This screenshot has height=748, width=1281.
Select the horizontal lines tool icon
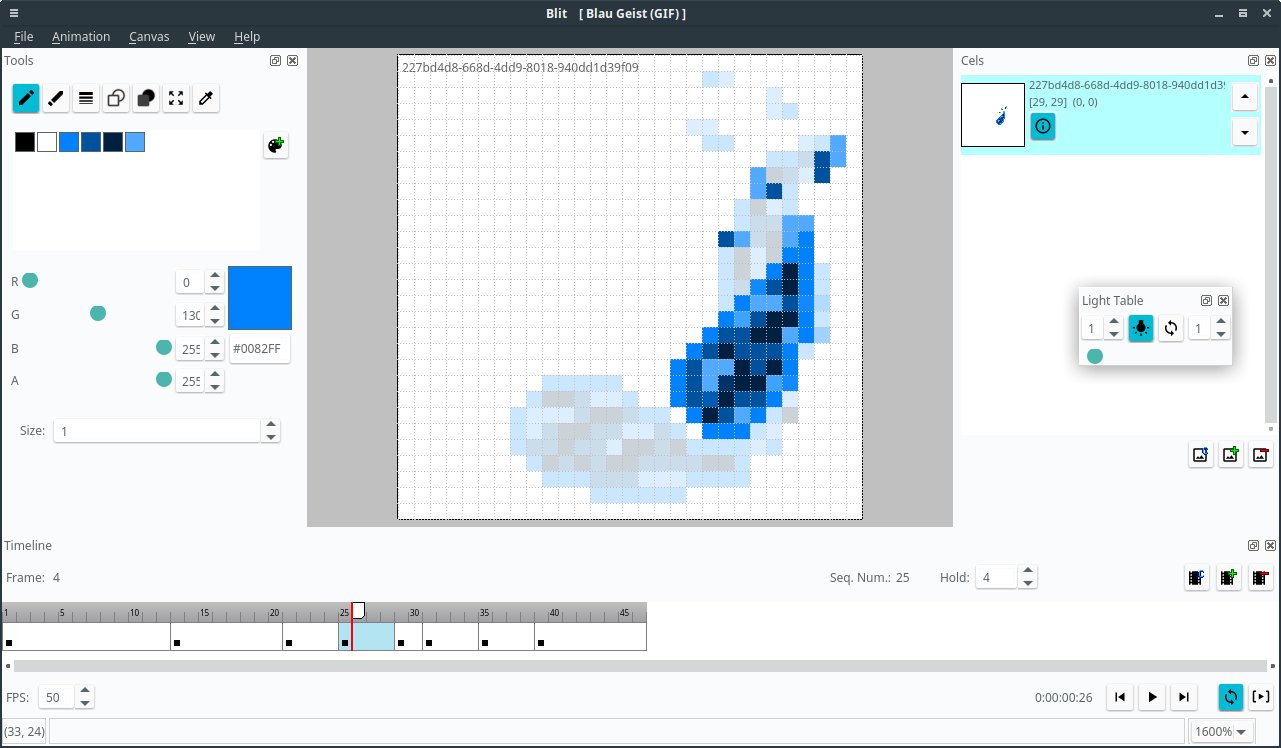click(86, 98)
